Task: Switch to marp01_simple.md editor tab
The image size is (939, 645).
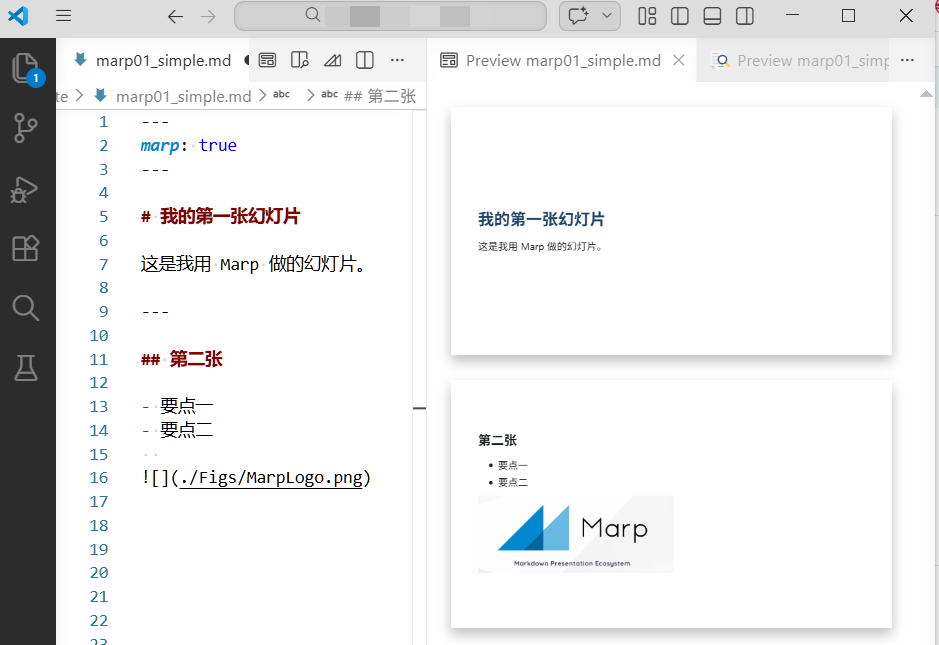Action: click(163, 60)
